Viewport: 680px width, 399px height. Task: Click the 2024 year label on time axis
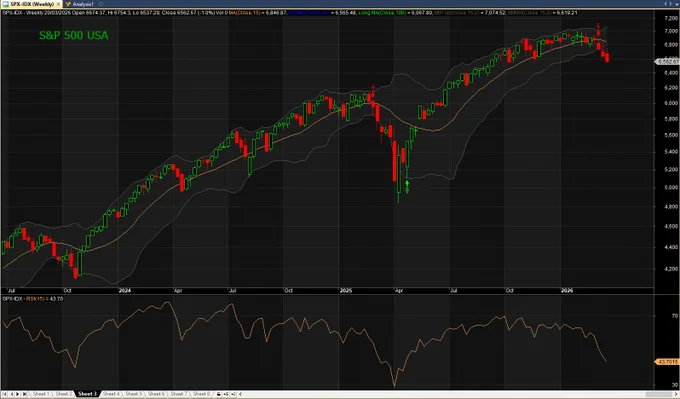click(124, 291)
